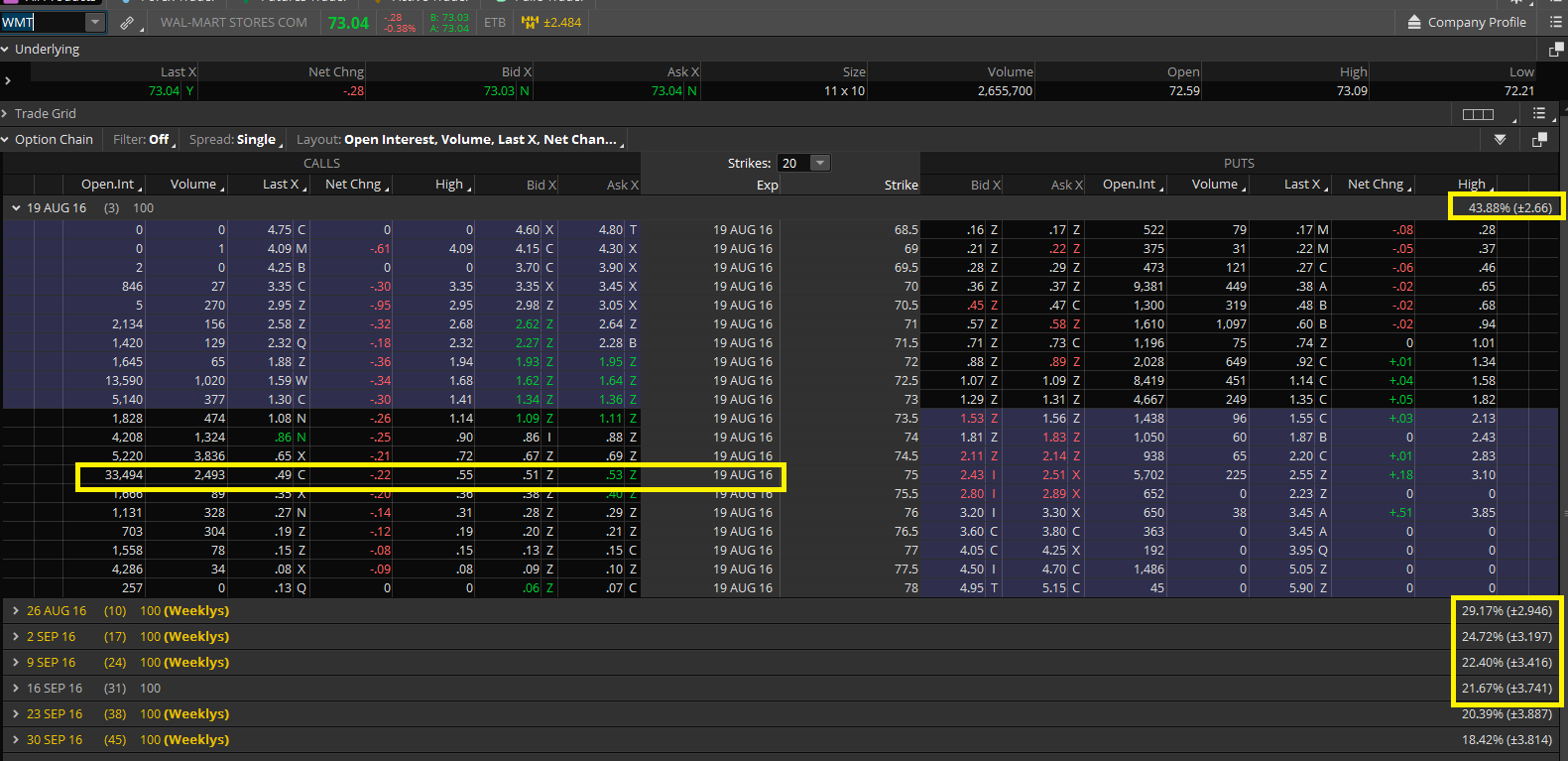
Task: Click the symbol link clipboard icon
Action: pyautogui.click(x=127, y=23)
